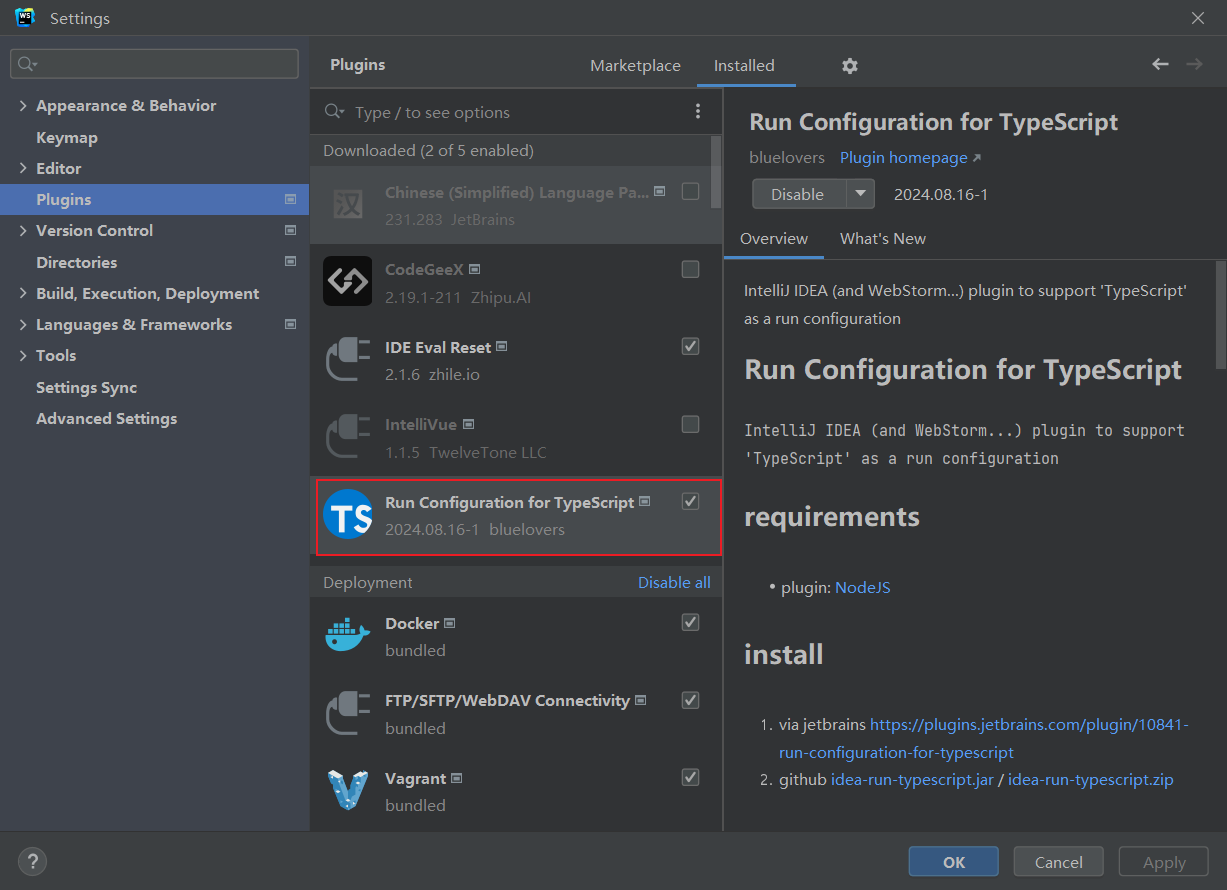
Task: Click the help question mark icon
Action: coord(32,861)
